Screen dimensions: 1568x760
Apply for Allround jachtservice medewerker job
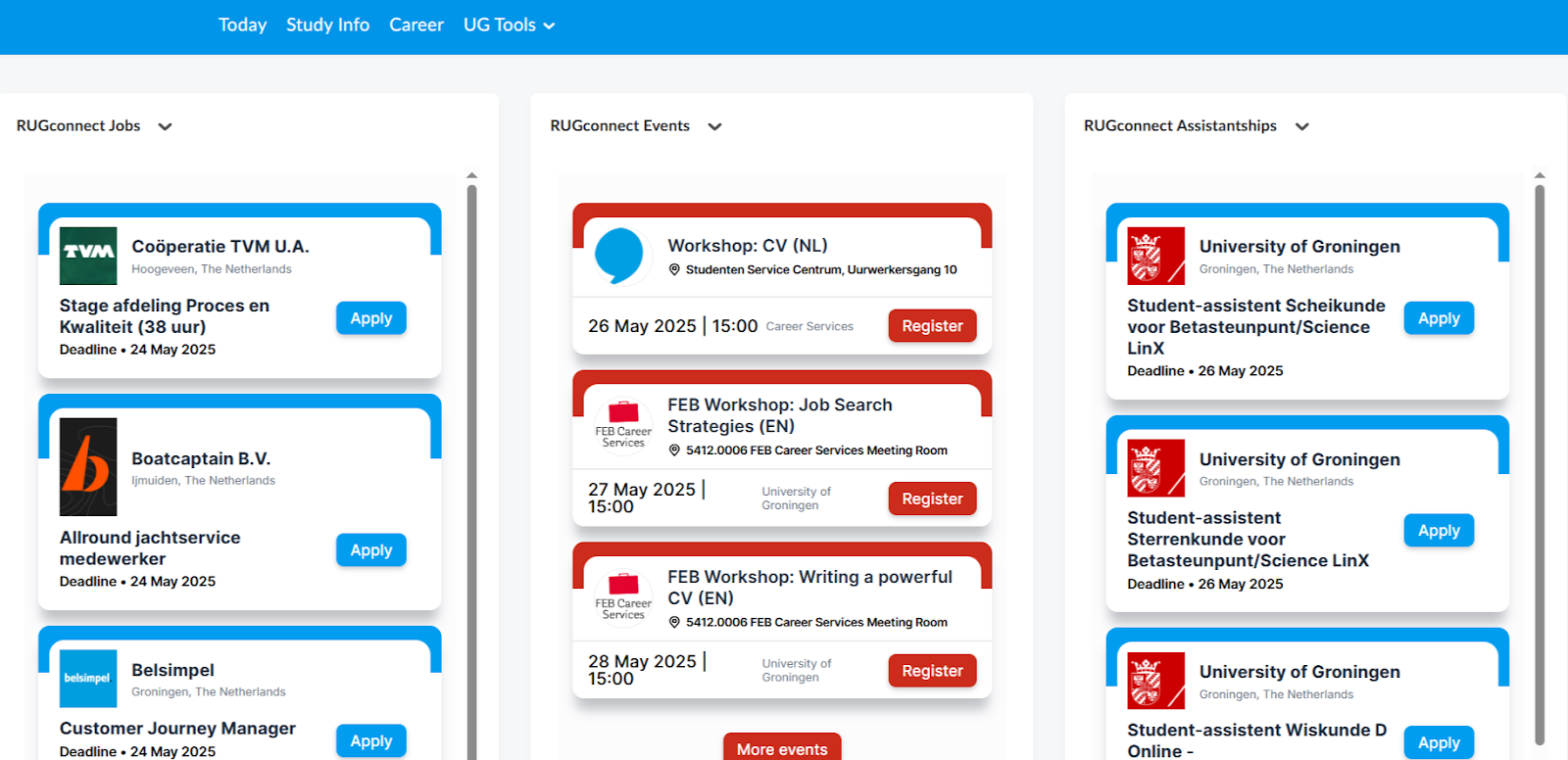[x=371, y=550]
